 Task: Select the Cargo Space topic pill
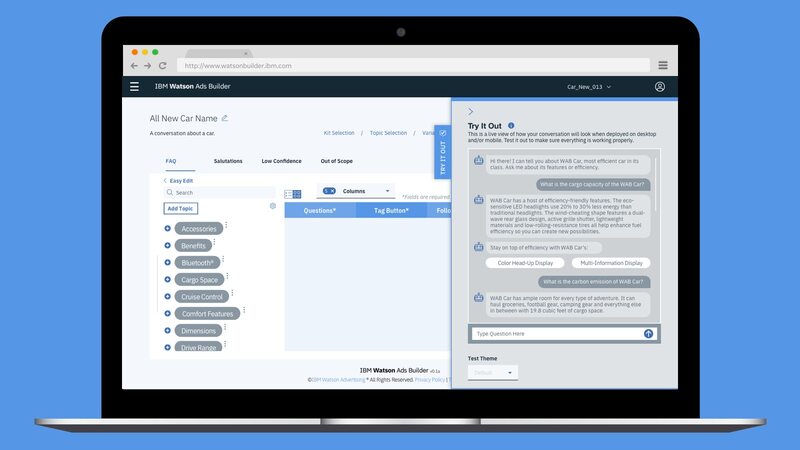199,280
